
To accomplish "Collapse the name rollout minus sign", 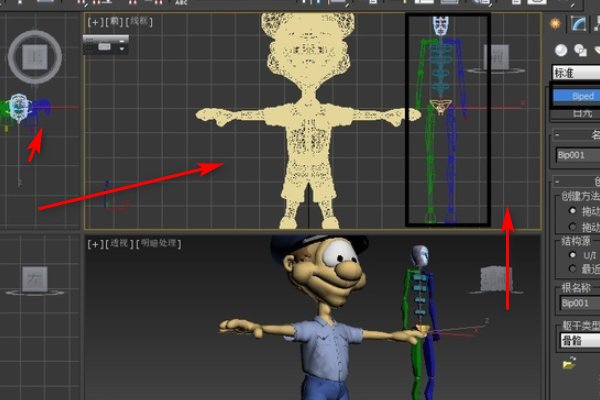I will (x=557, y=135).
